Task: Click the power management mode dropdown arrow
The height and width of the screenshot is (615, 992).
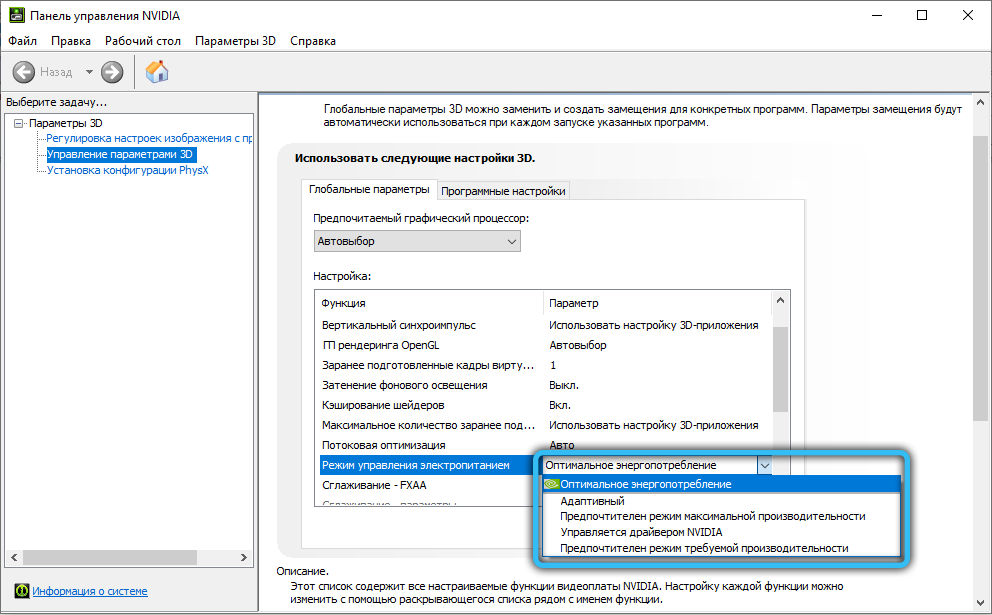Action: tap(764, 465)
